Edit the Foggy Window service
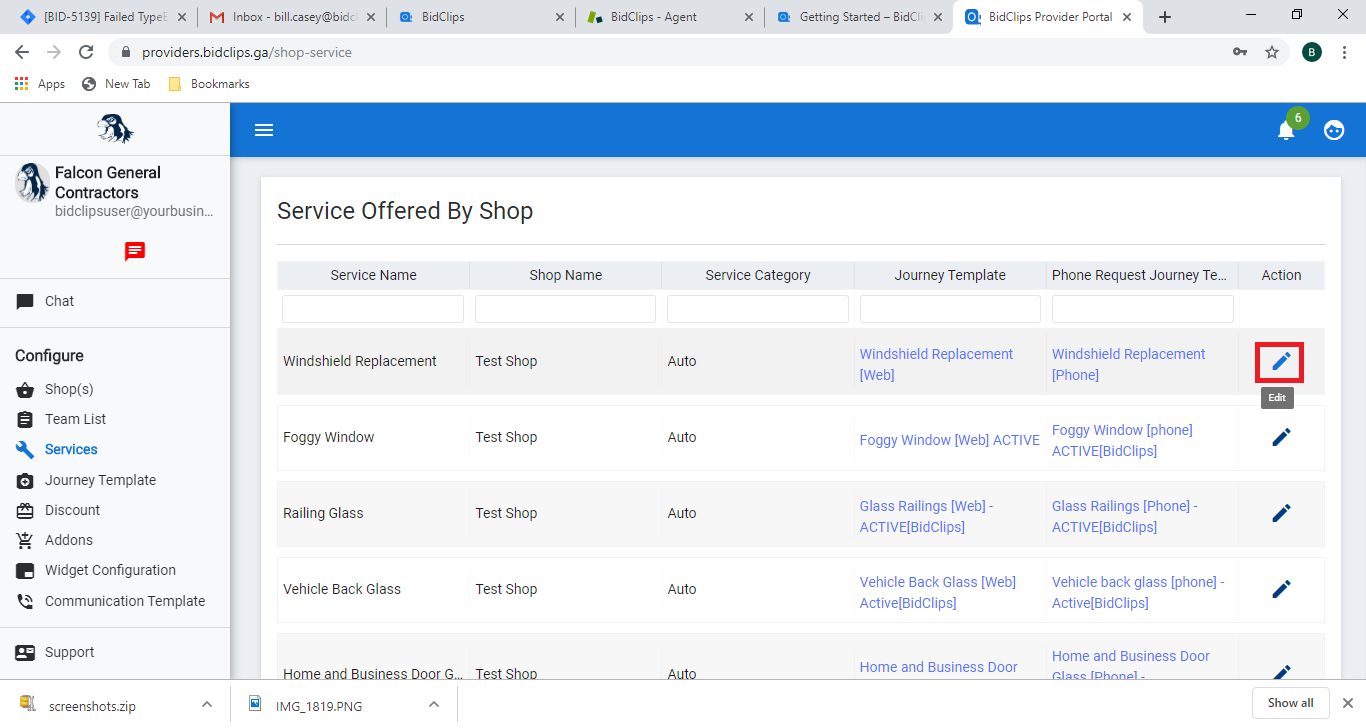Image resolution: width=1366 pixels, height=728 pixels. (1281, 437)
